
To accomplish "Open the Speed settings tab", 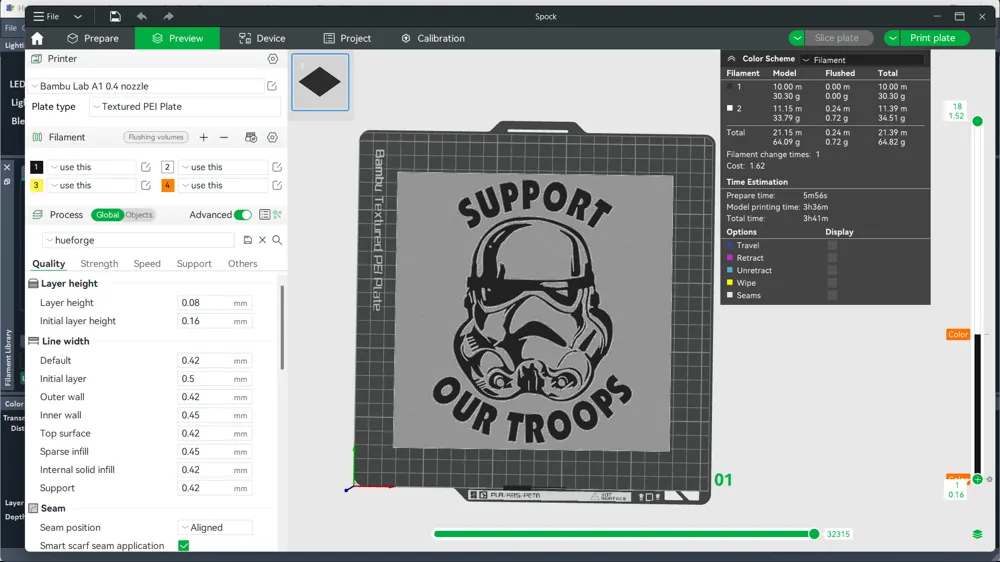I will pos(147,263).
